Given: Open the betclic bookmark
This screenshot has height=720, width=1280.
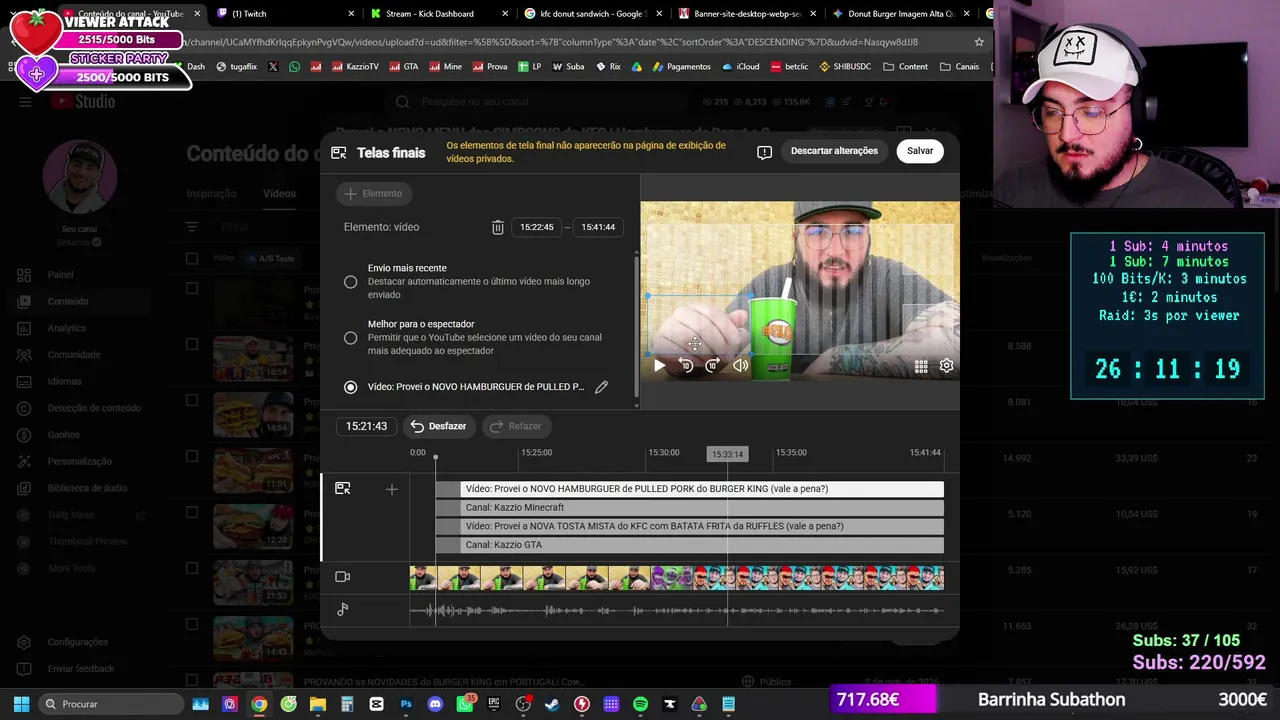Looking at the screenshot, I should tap(789, 67).
